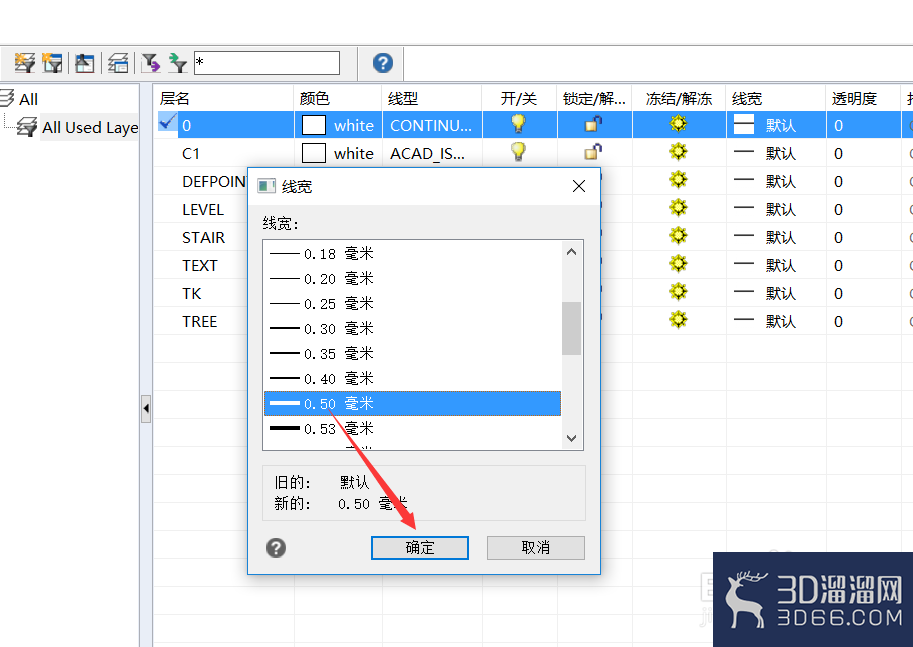This screenshot has height=647, width=913.
Task: Select the All Used Layers filter
Action: pyautogui.click(x=90, y=128)
